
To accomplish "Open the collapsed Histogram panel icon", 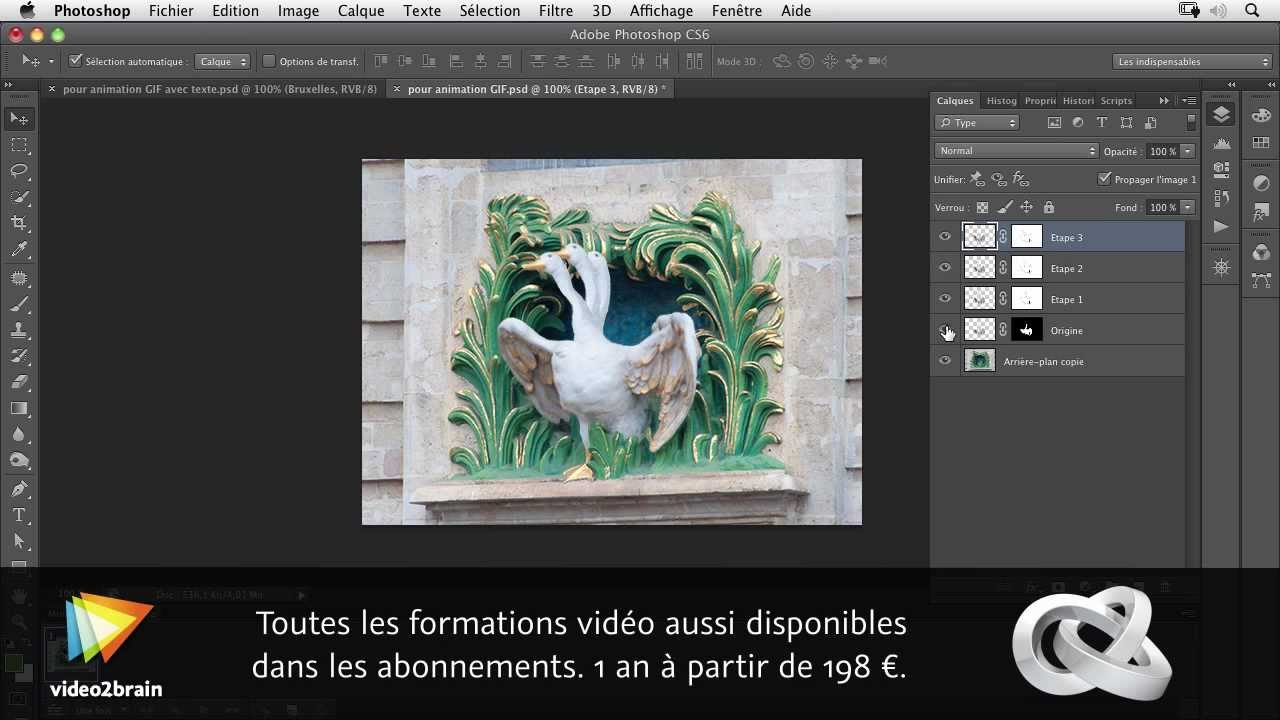I will click(x=1221, y=144).
